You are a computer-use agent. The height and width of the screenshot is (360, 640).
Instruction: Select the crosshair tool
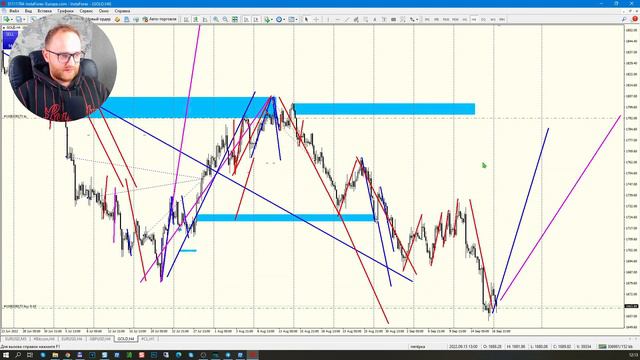point(316,19)
